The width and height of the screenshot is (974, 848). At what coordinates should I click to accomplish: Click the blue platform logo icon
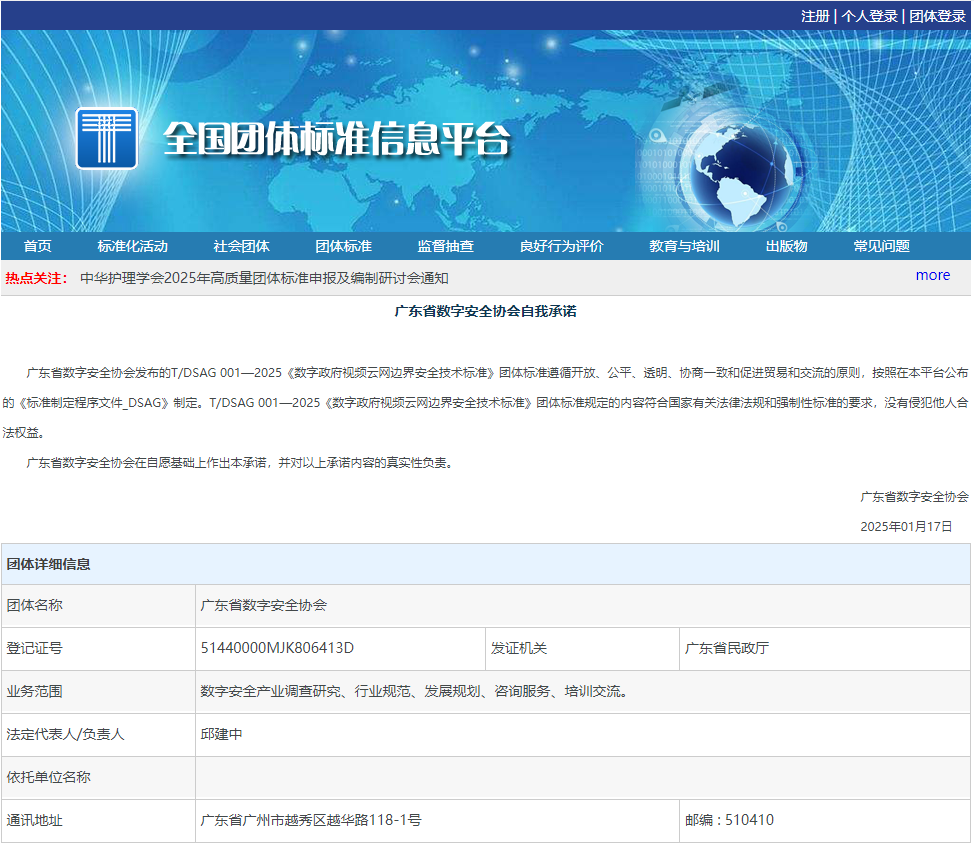pyautogui.click(x=107, y=139)
